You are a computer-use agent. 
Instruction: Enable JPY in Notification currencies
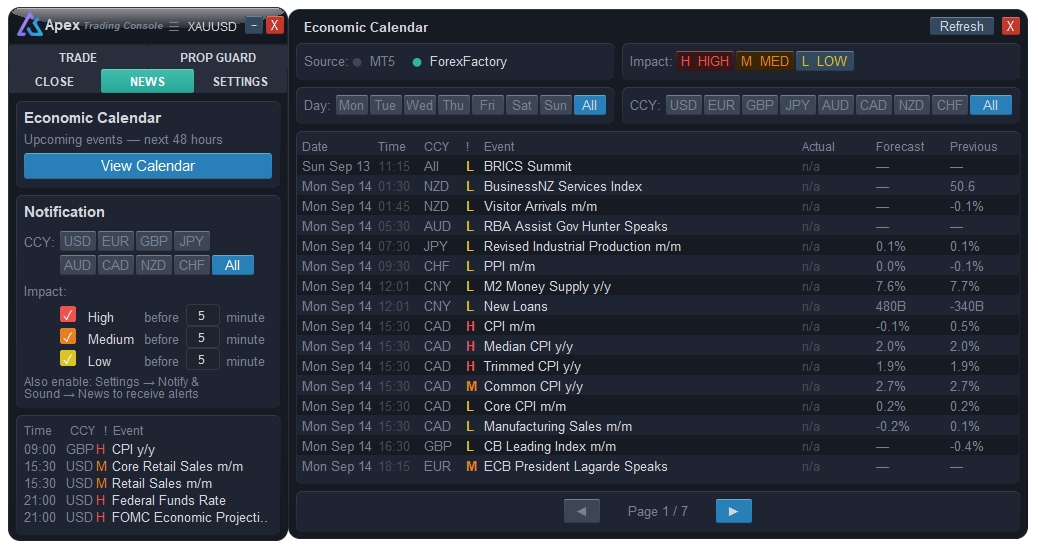(192, 241)
